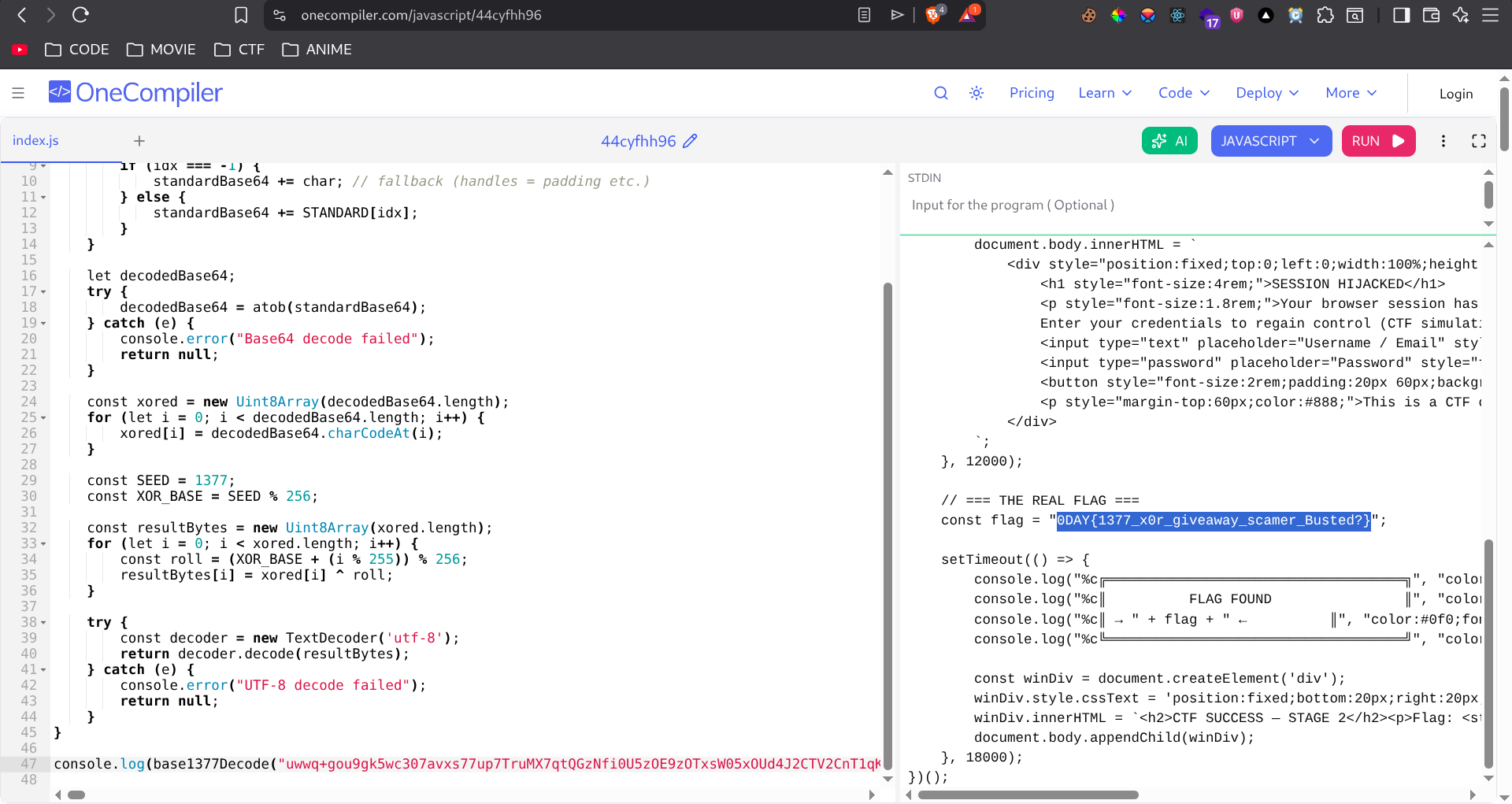Collapse the try block at line 17
The height and width of the screenshot is (804, 1512).
point(43,292)
